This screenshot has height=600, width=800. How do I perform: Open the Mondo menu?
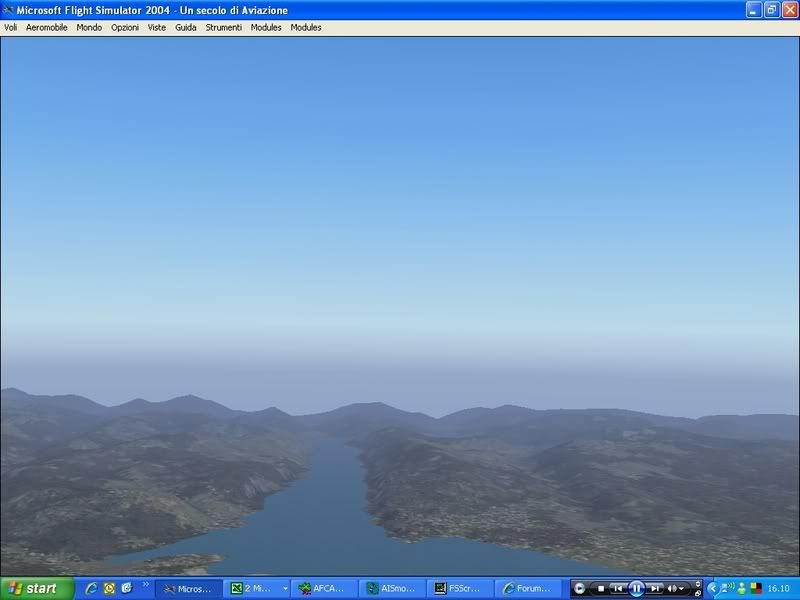point(89,28)
